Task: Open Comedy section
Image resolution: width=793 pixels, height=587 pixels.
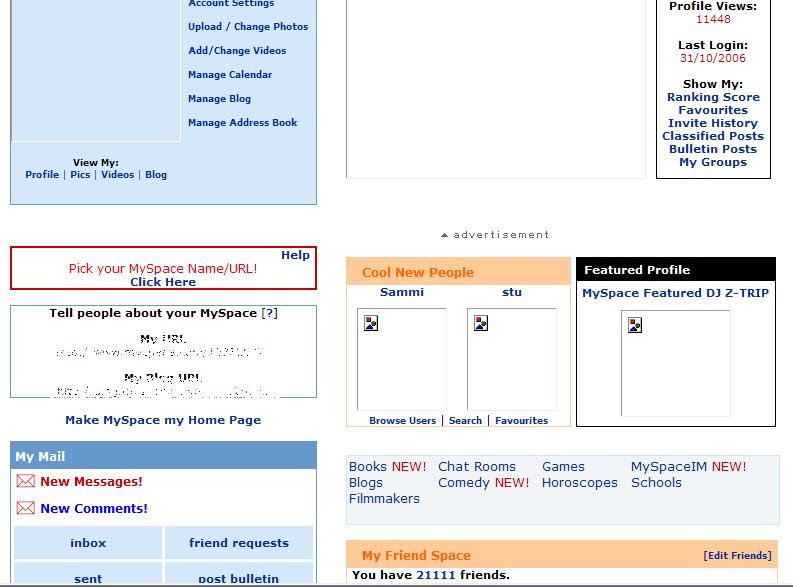Action: (x=464, y=483)
